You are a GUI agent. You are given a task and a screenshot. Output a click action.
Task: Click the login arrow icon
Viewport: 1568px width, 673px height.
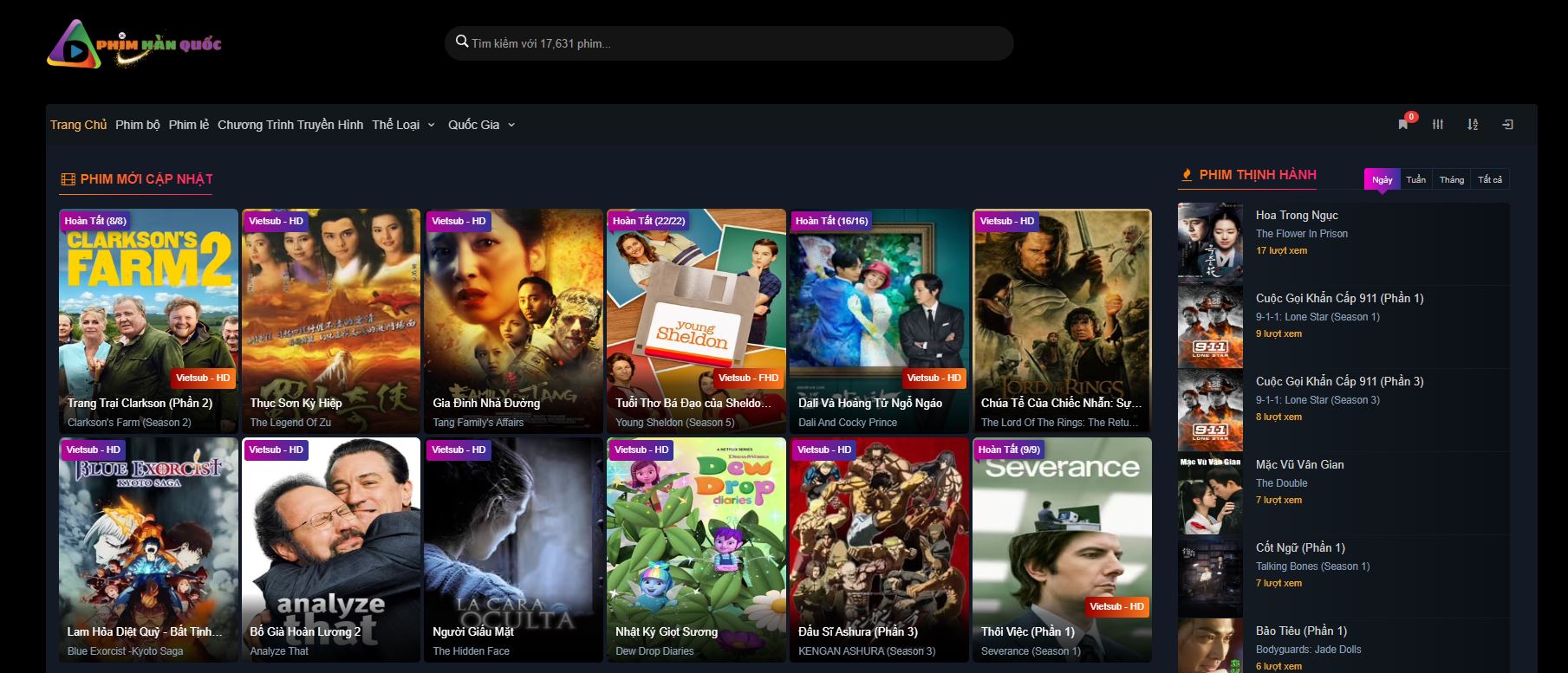[1507, 125]
